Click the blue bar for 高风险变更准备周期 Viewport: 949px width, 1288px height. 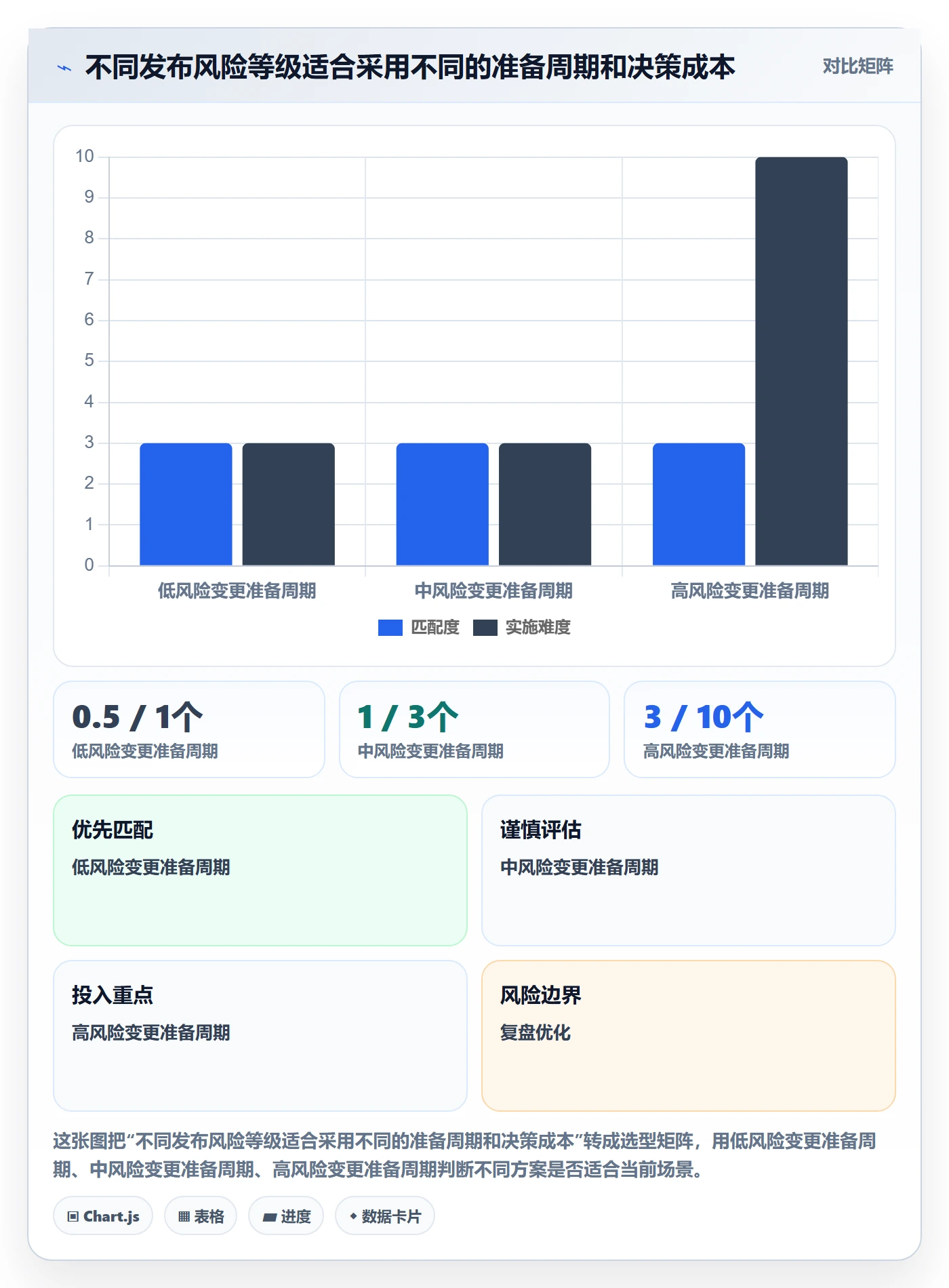pyautogui.click(x=699, y=504)
